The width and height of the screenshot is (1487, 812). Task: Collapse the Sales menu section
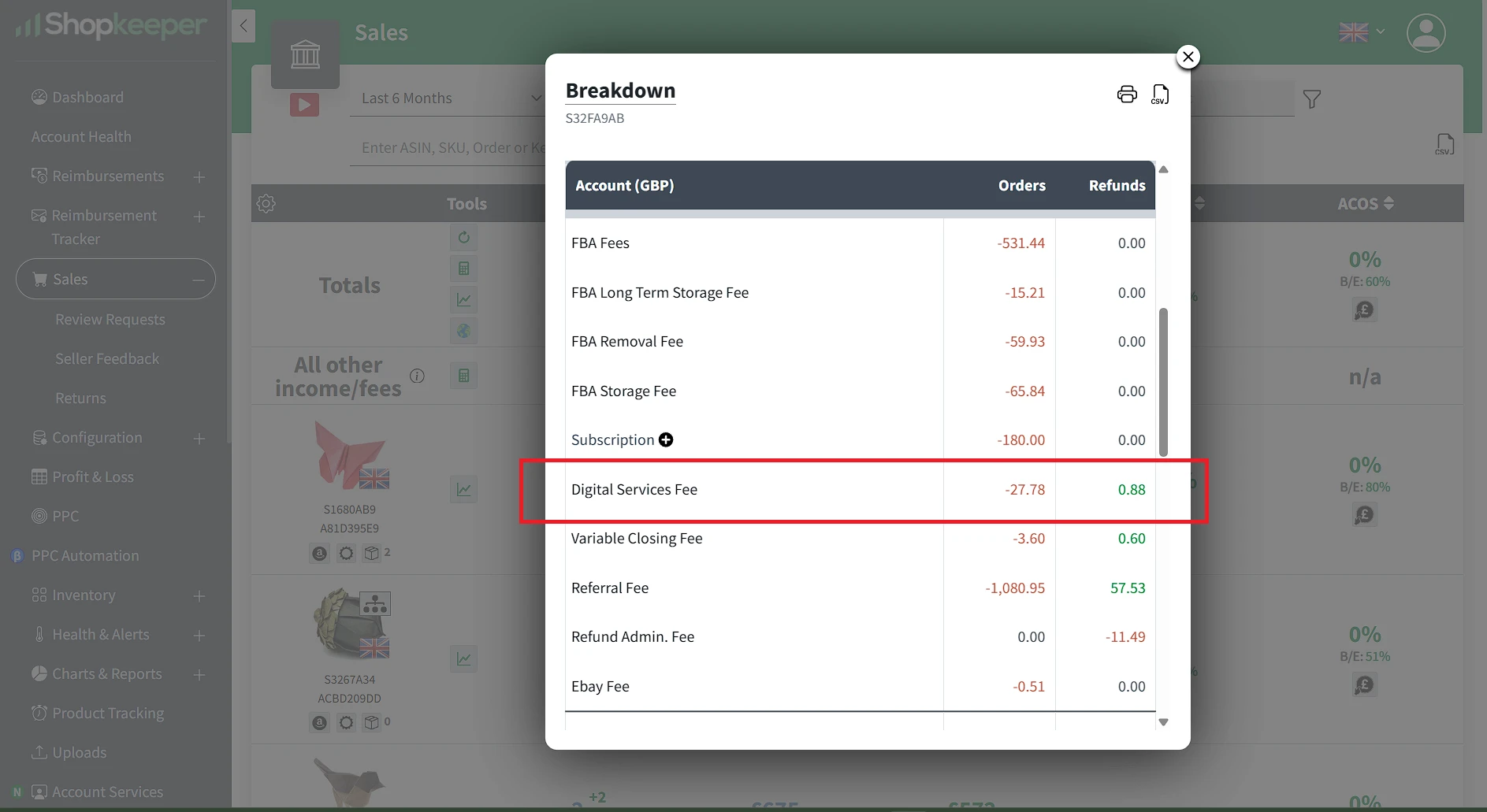pyautogui.click(x=199, y=280)
